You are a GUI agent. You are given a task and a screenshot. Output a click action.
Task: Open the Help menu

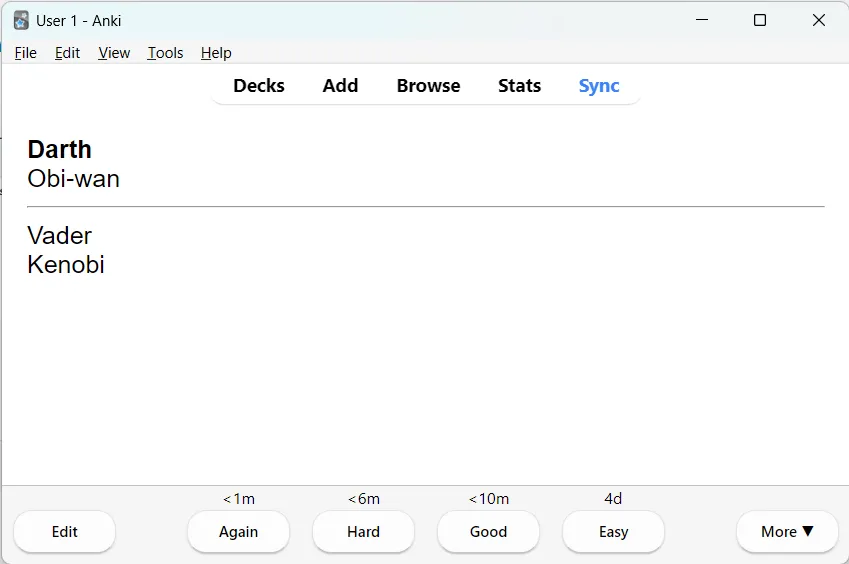pyautogui.click(x=216, y=53)
